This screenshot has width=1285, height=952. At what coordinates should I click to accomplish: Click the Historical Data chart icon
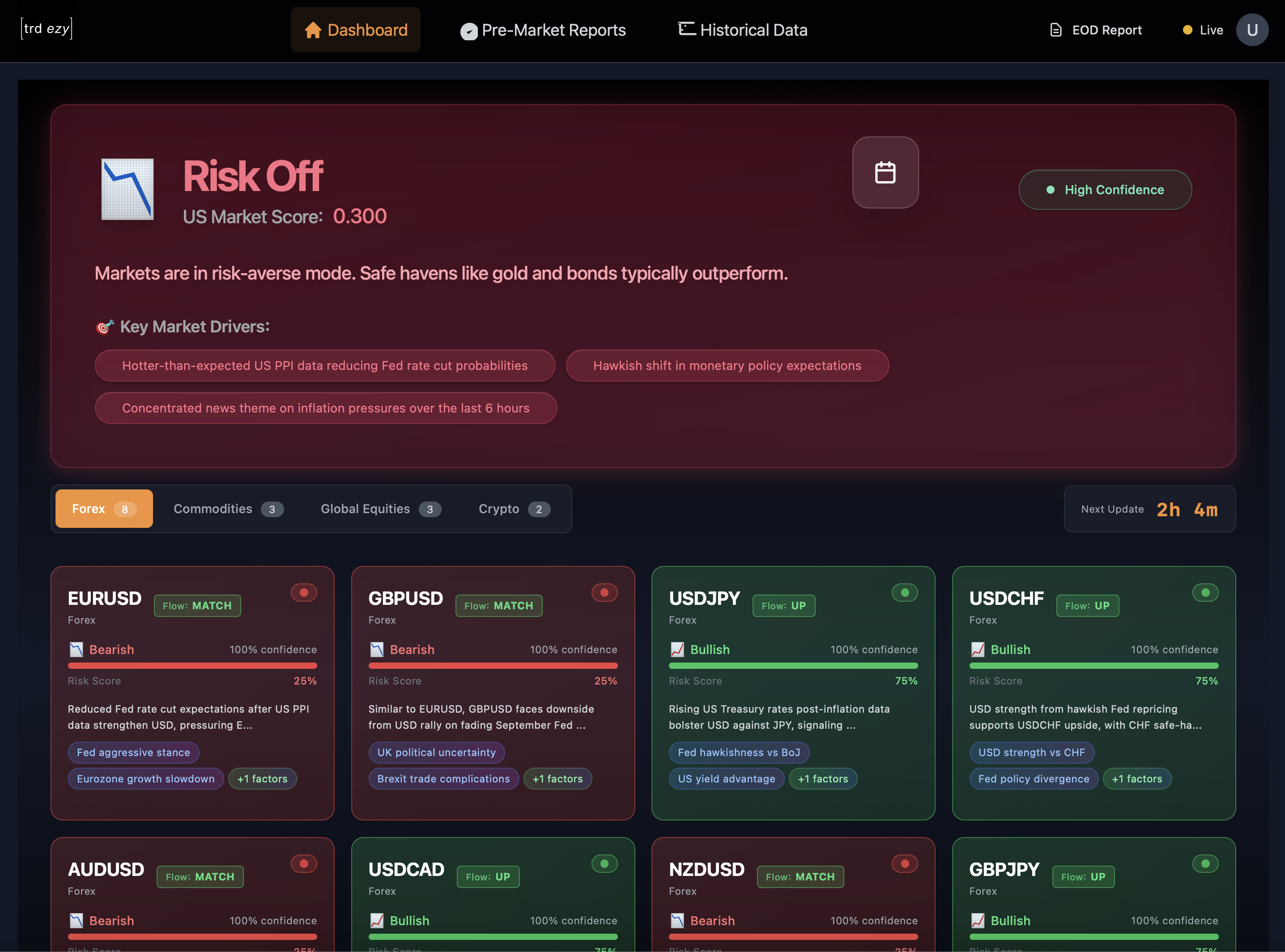[686, 29]
